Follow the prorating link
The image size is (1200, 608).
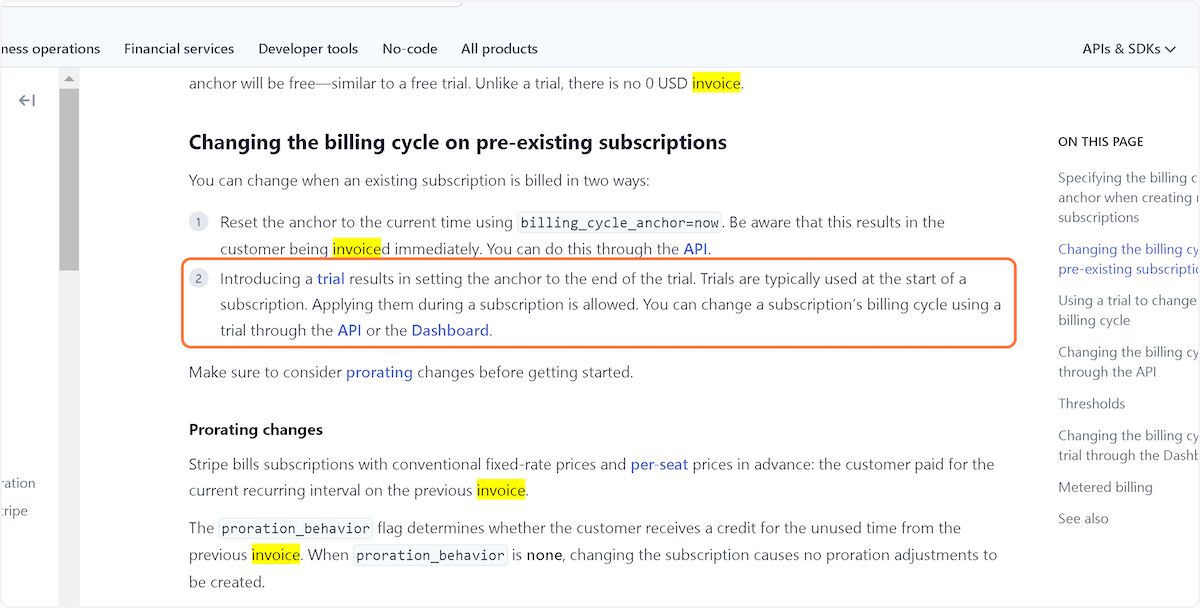click(379, 372)
